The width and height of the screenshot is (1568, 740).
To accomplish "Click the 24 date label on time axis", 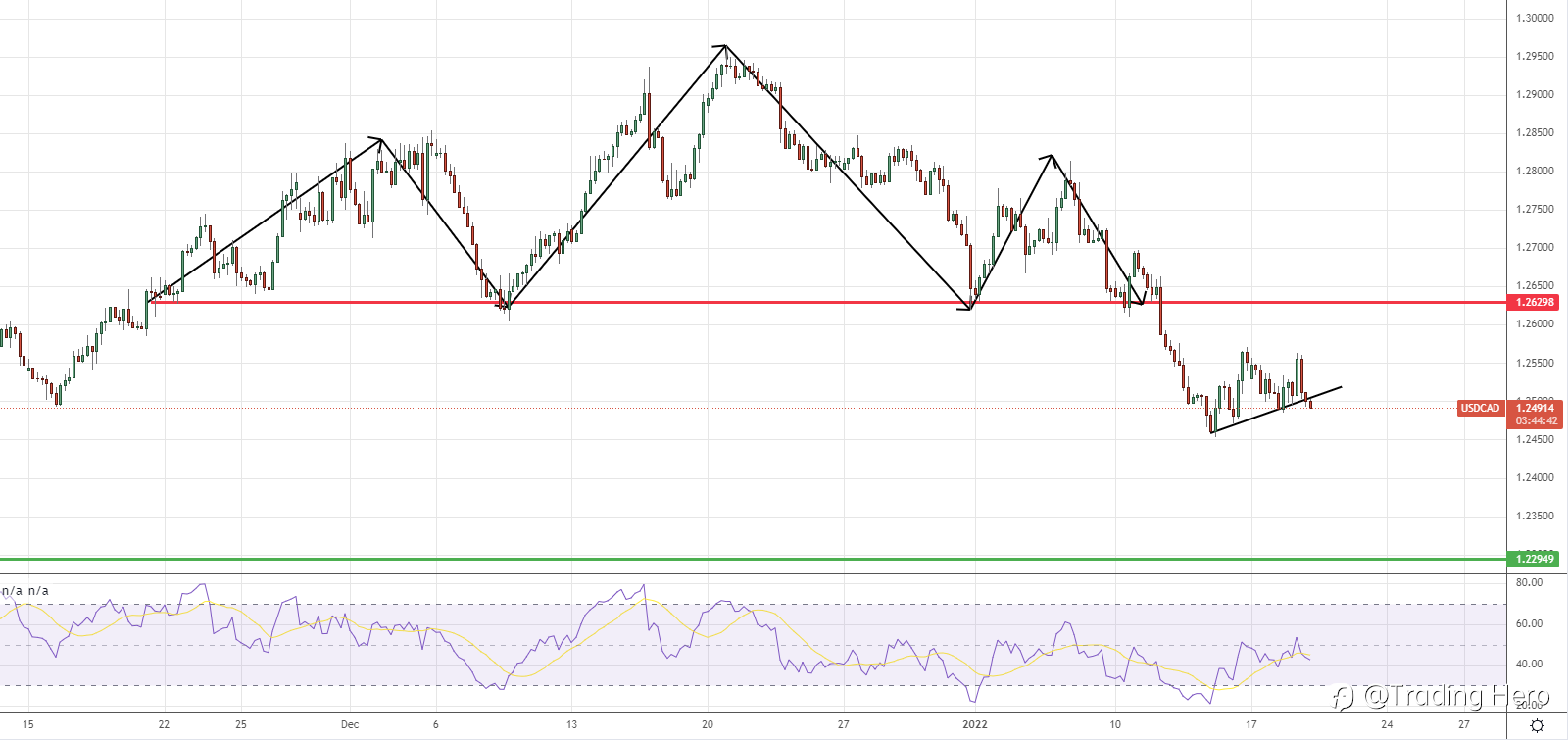I will pos(1387,725).
